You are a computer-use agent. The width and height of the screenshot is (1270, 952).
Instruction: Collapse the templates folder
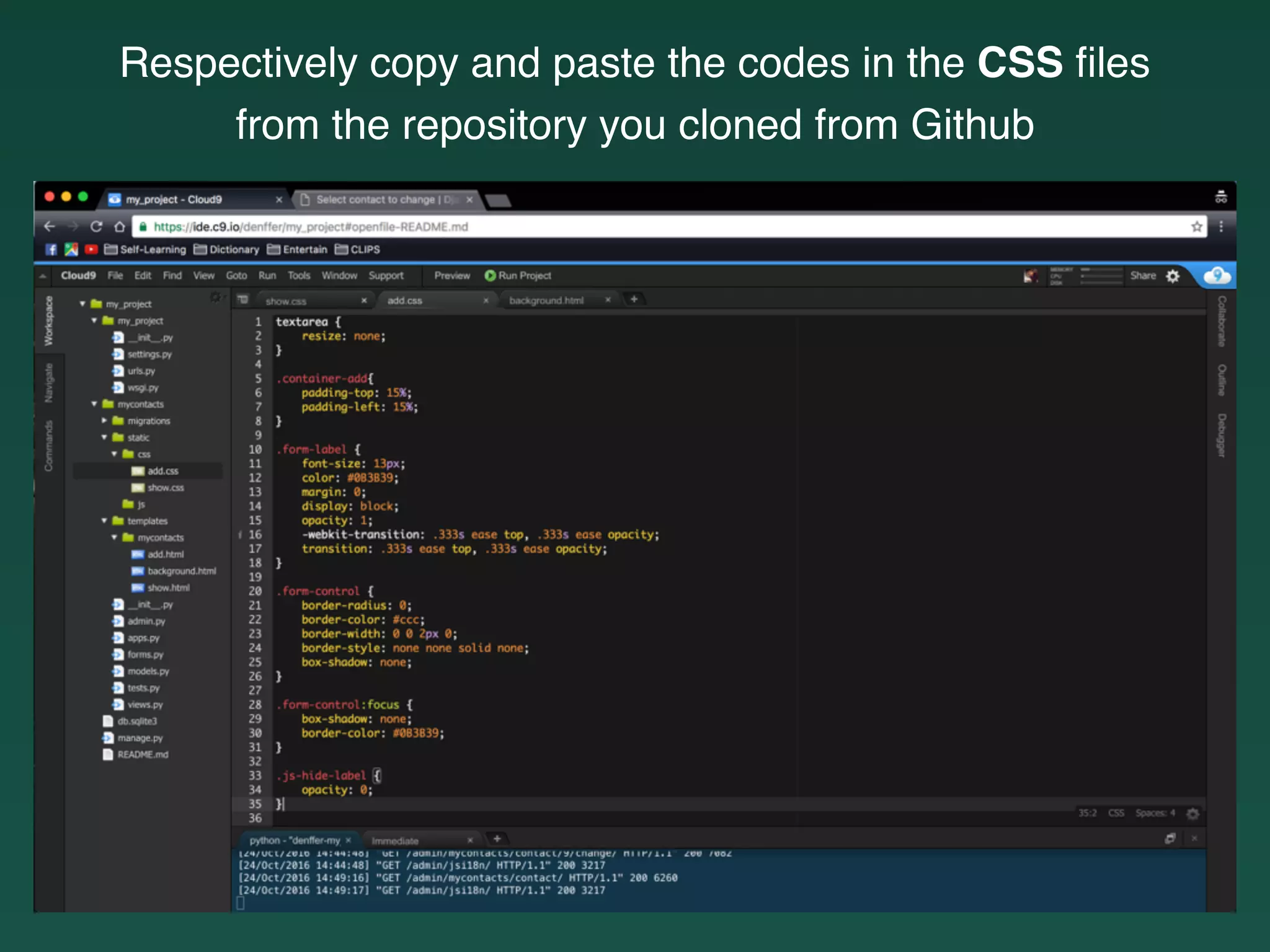pyautogui.click(x=104, y=521)
